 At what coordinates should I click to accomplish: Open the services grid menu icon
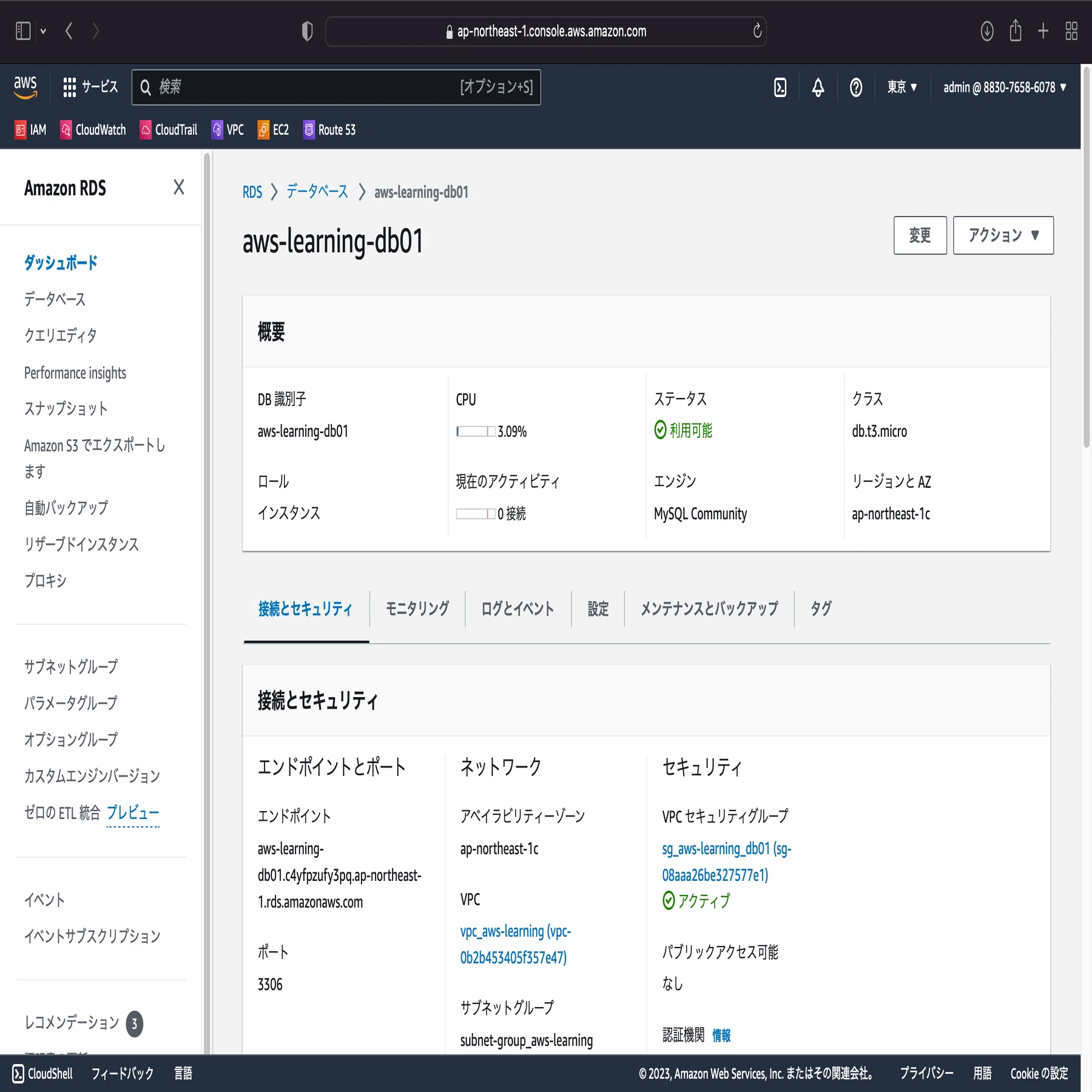pyautogui.click(x=70, y=87)
